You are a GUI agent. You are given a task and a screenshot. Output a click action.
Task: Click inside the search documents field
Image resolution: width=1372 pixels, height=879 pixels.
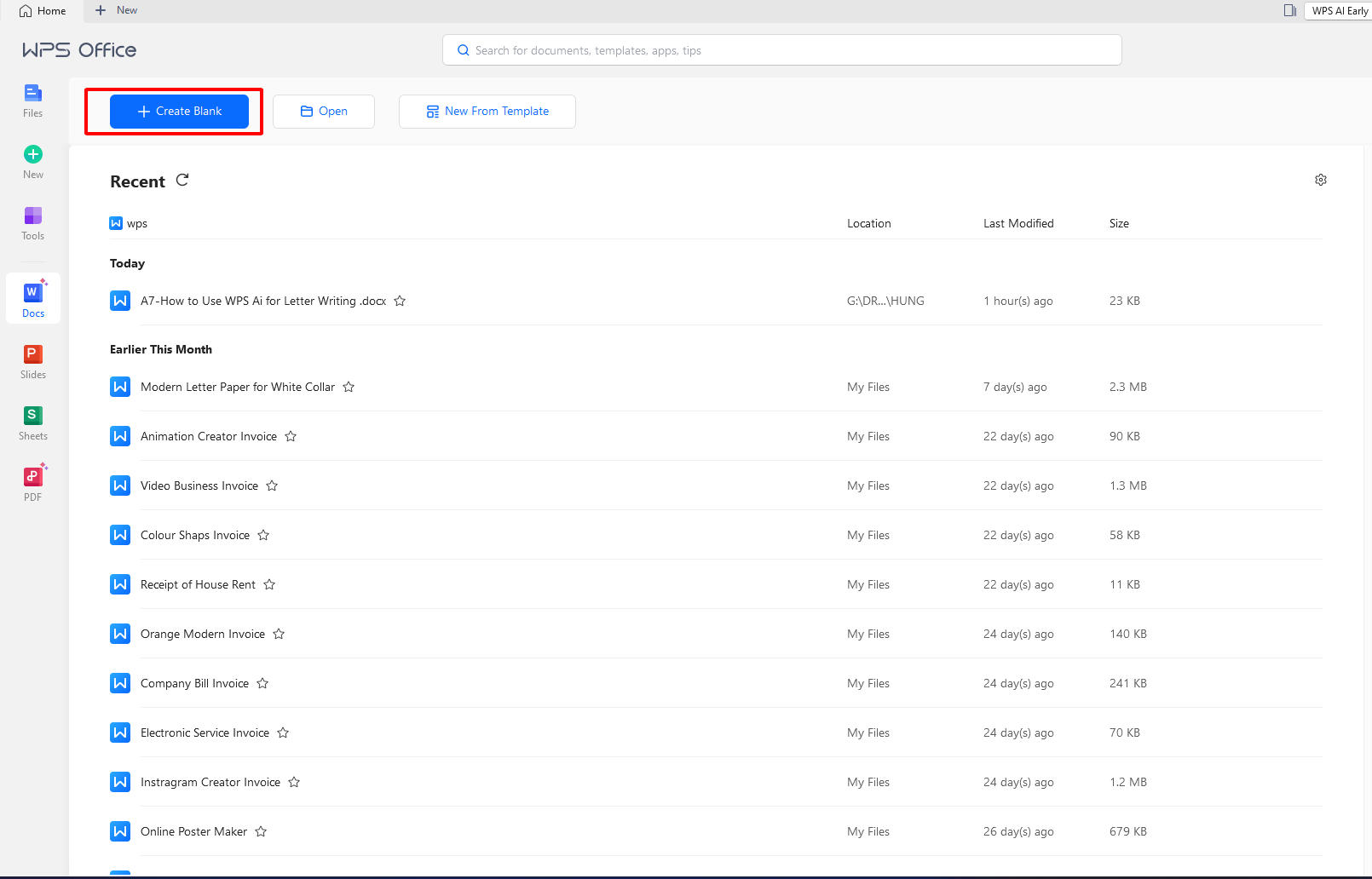[781, 49]
